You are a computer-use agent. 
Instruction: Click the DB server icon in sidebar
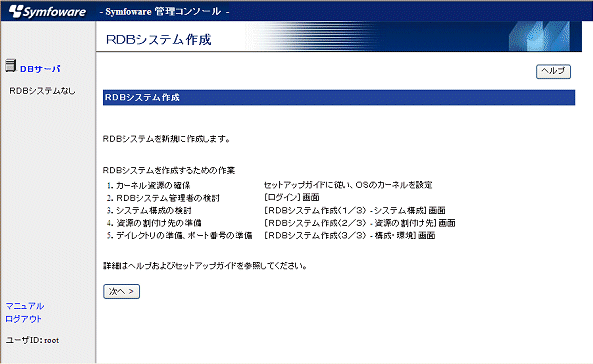[x=11, y=65]
